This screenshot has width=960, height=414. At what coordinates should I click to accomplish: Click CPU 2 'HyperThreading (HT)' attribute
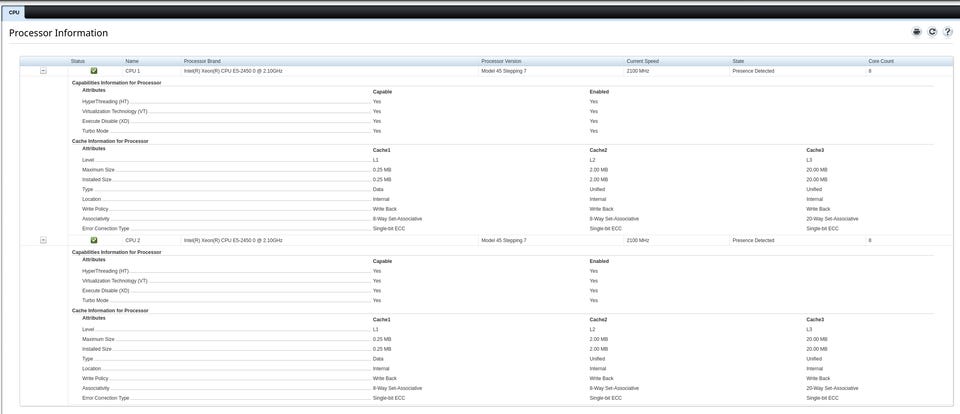[105, 271]
